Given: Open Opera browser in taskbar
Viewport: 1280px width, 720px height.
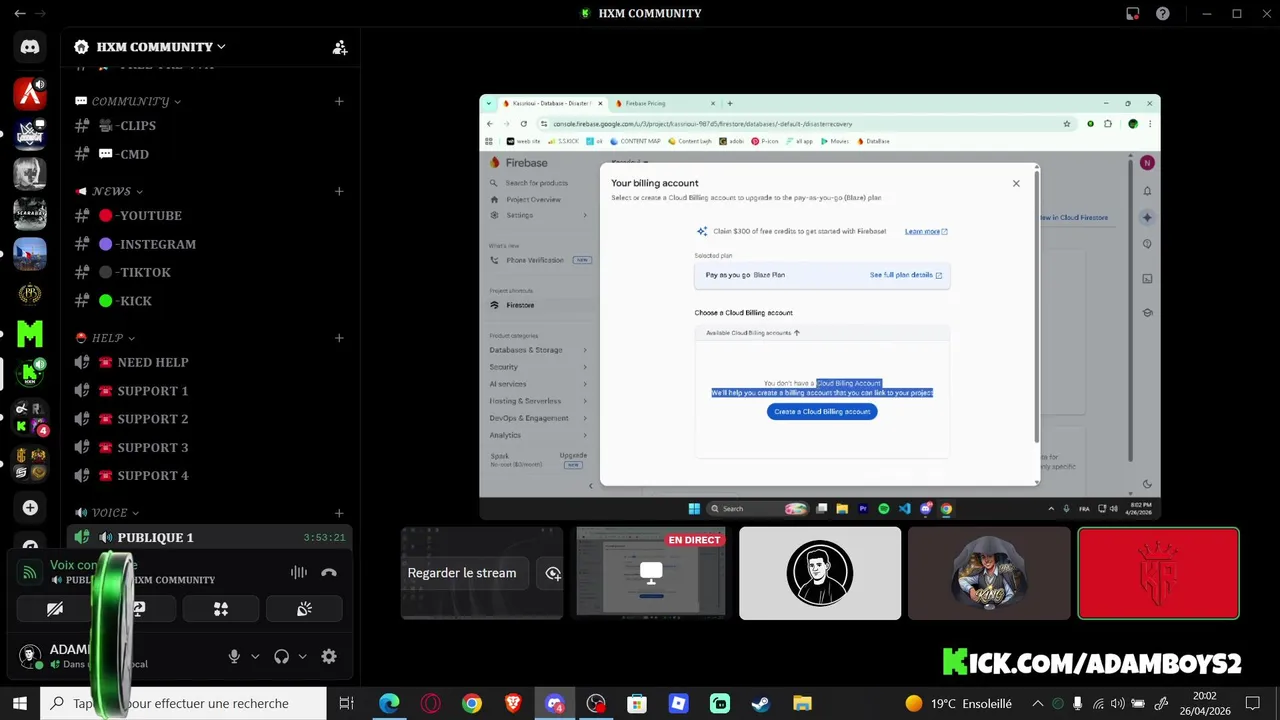Looking at the screenshot, I should click(x=430, y=703).
